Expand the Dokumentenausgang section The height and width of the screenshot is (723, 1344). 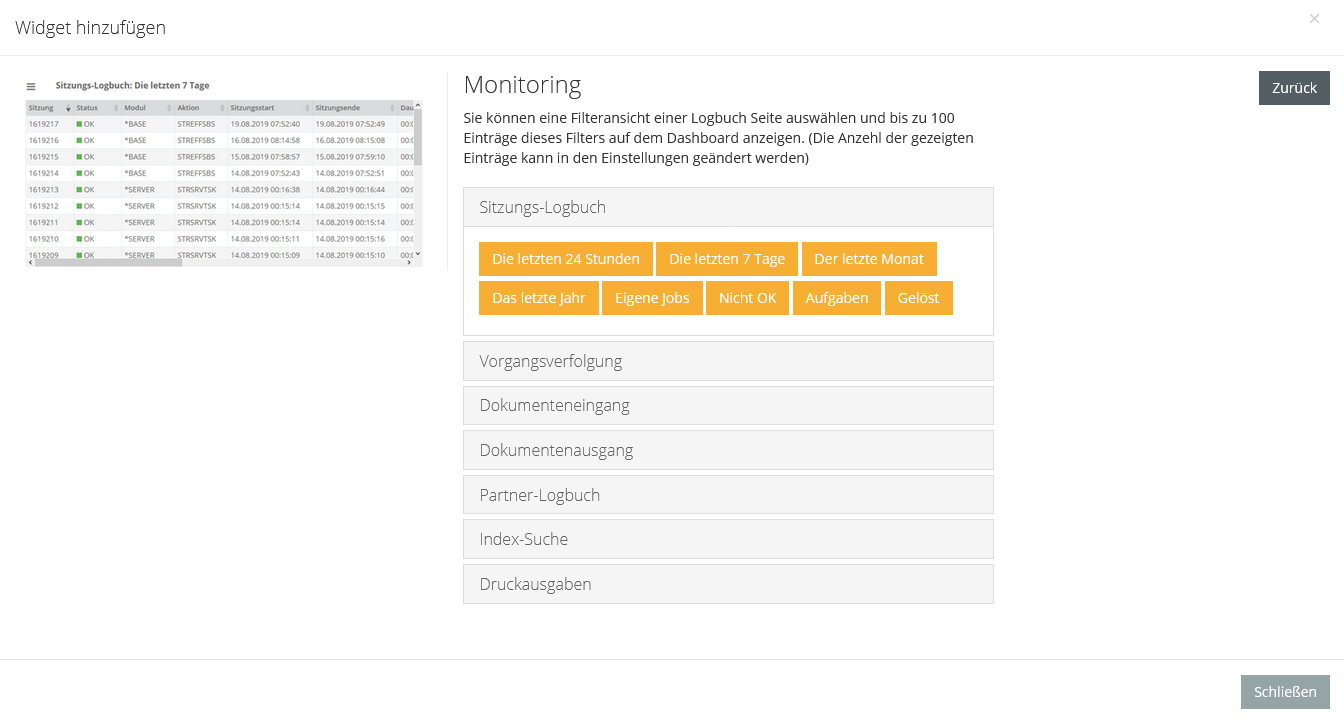[728, 450]
